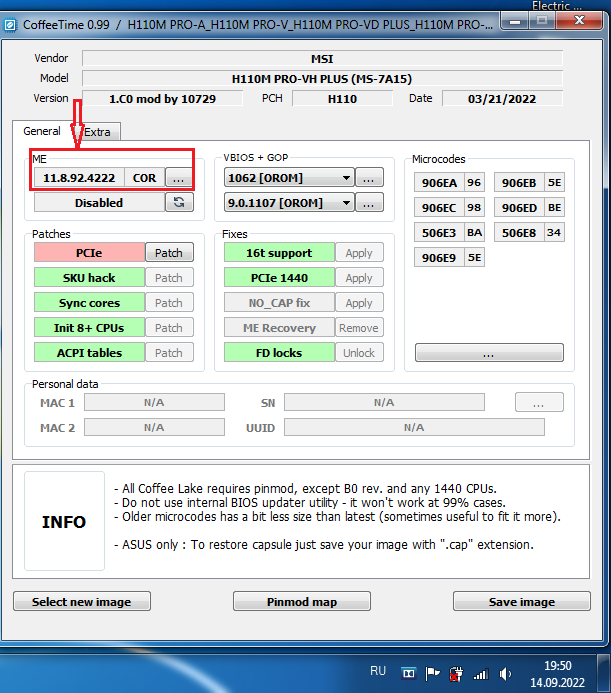The height and width of the screenshot is (693, 611).
Task: Select the 906EA microcode entry
Action: pyautogui.click(x=449, y=183)
